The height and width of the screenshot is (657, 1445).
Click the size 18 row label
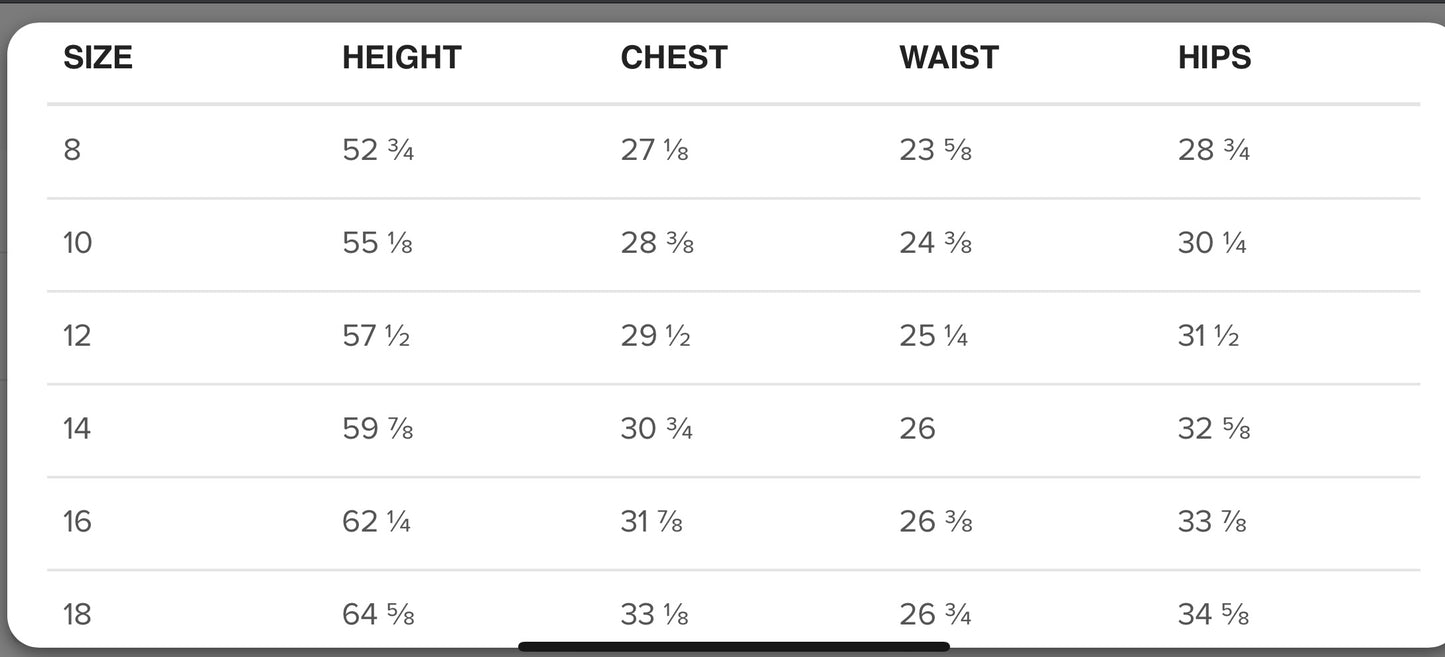tap(77, 614)
